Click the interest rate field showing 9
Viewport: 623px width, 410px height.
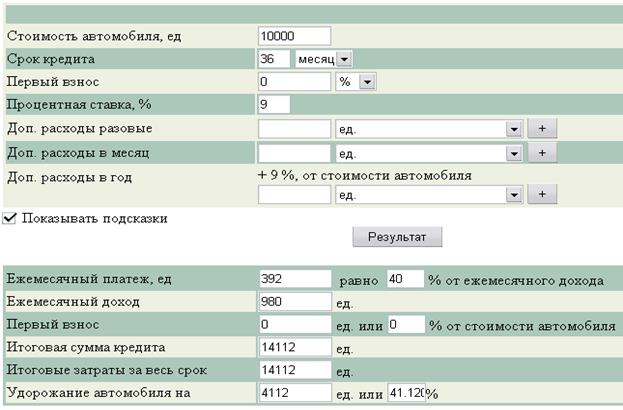[274, 104]
